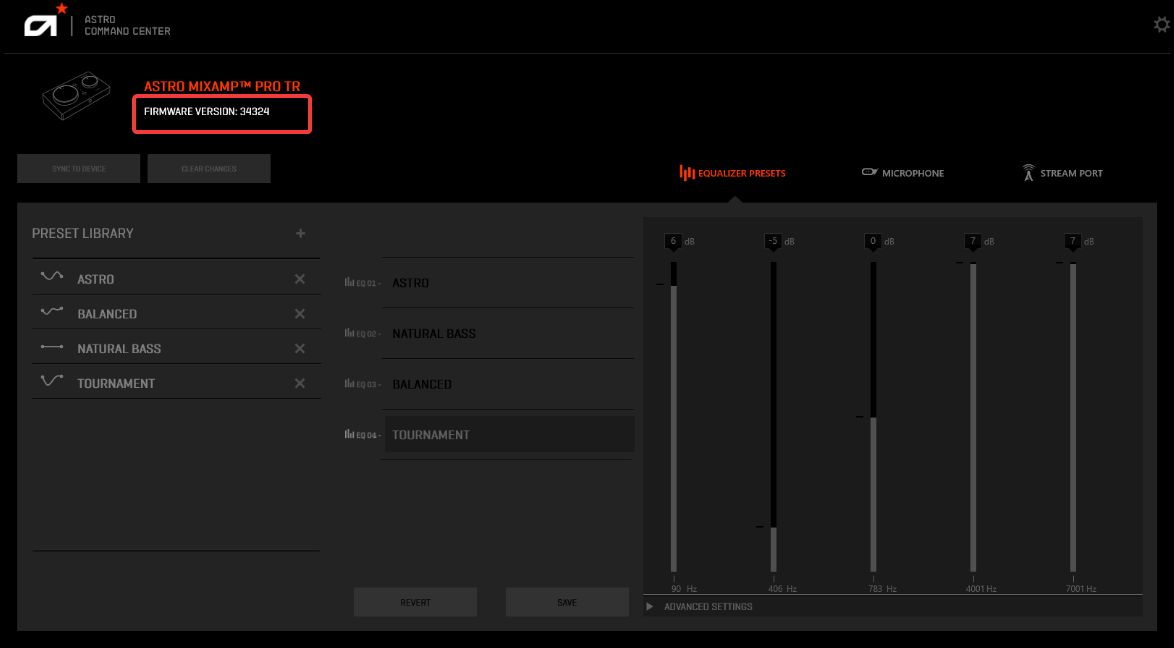Screen dimensions: 1174x648
Task: Delete the ASTRO preset from the library
Action: (x=299, y=279)
